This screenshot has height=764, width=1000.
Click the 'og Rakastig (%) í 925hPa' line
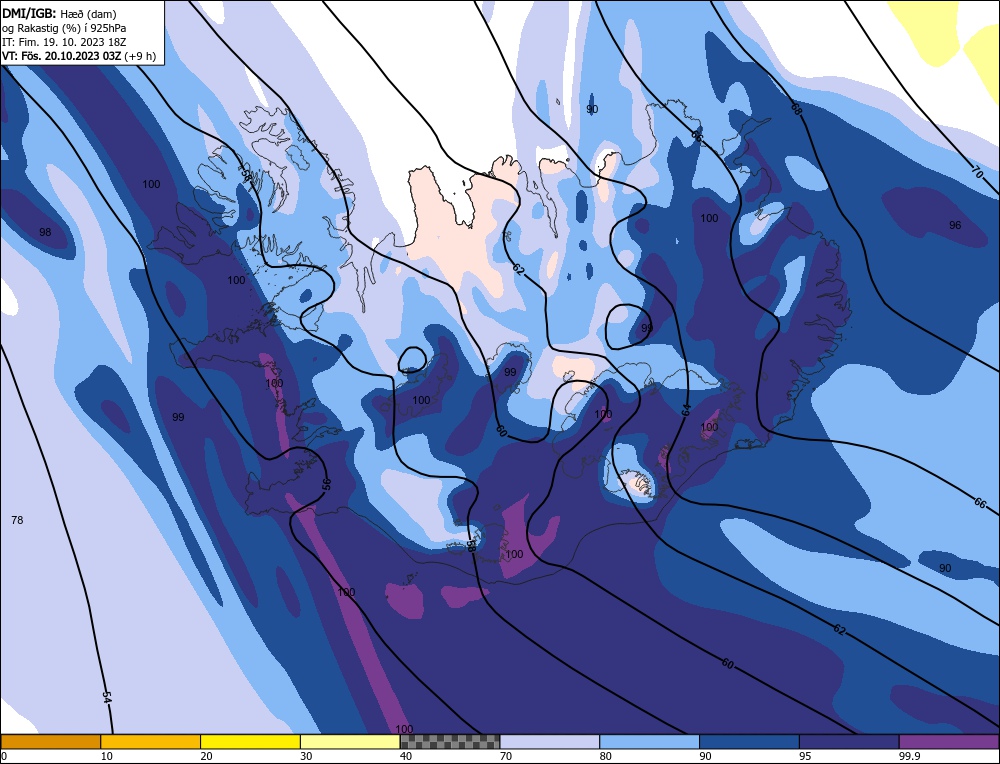(64, 28)
